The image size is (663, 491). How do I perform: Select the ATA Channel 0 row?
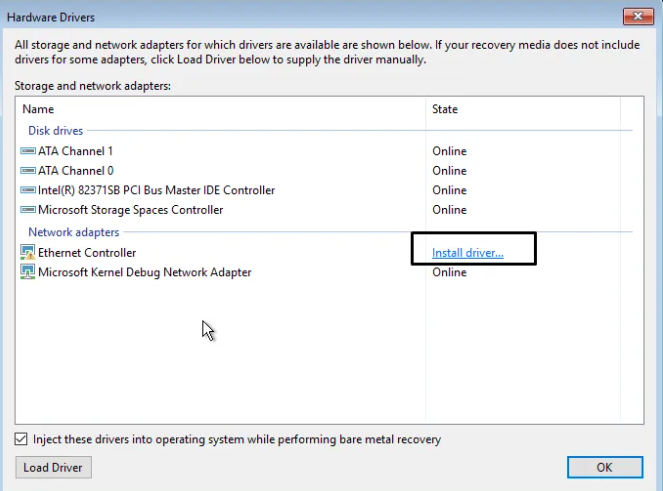click(x=75, y=171)
